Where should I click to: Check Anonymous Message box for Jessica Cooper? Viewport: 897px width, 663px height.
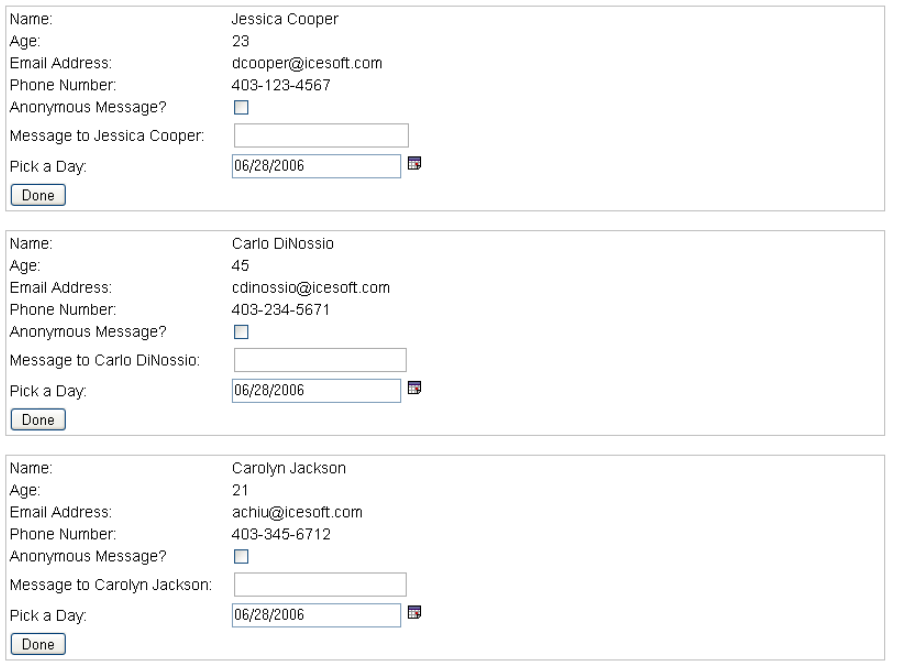tap(240, 108)
